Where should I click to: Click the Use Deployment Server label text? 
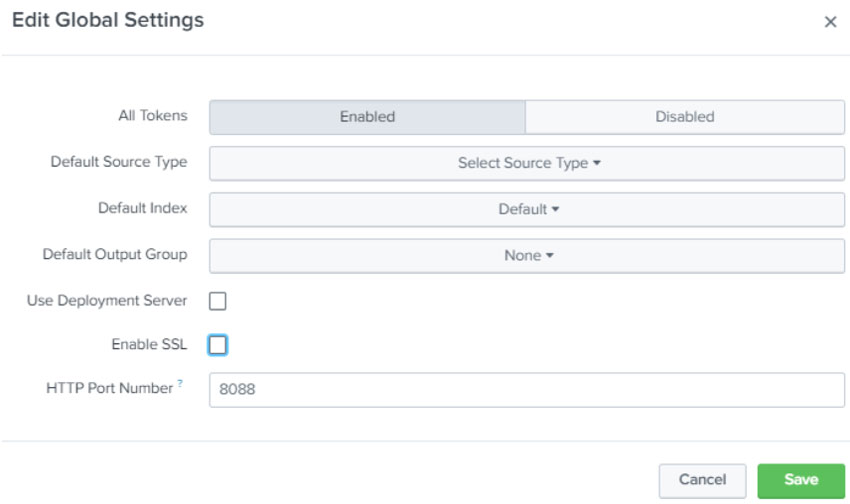tap(107, 301)
